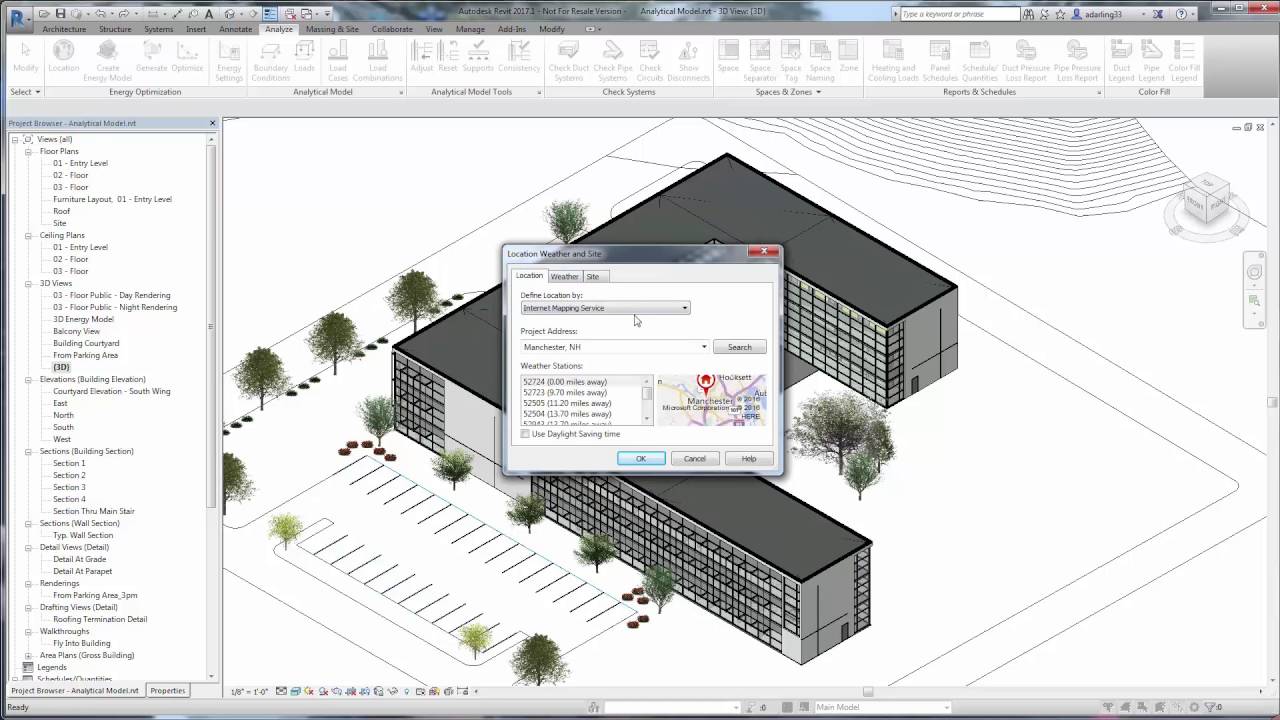Viewport: 1280px width, 720px height.
Task: Select the Zone tool
Action: (x=848, y=57)
